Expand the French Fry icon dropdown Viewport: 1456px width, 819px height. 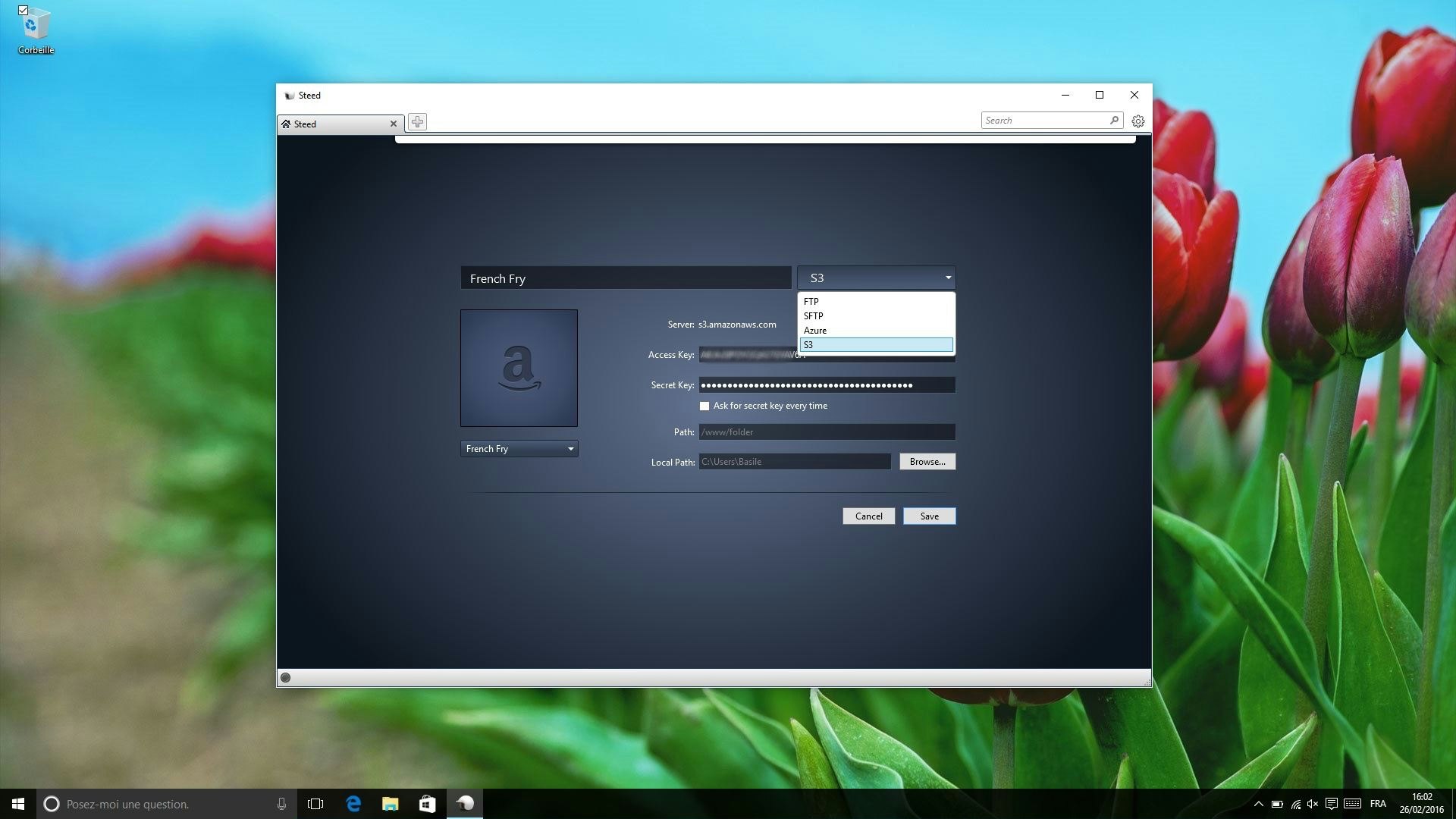(570, 449)
